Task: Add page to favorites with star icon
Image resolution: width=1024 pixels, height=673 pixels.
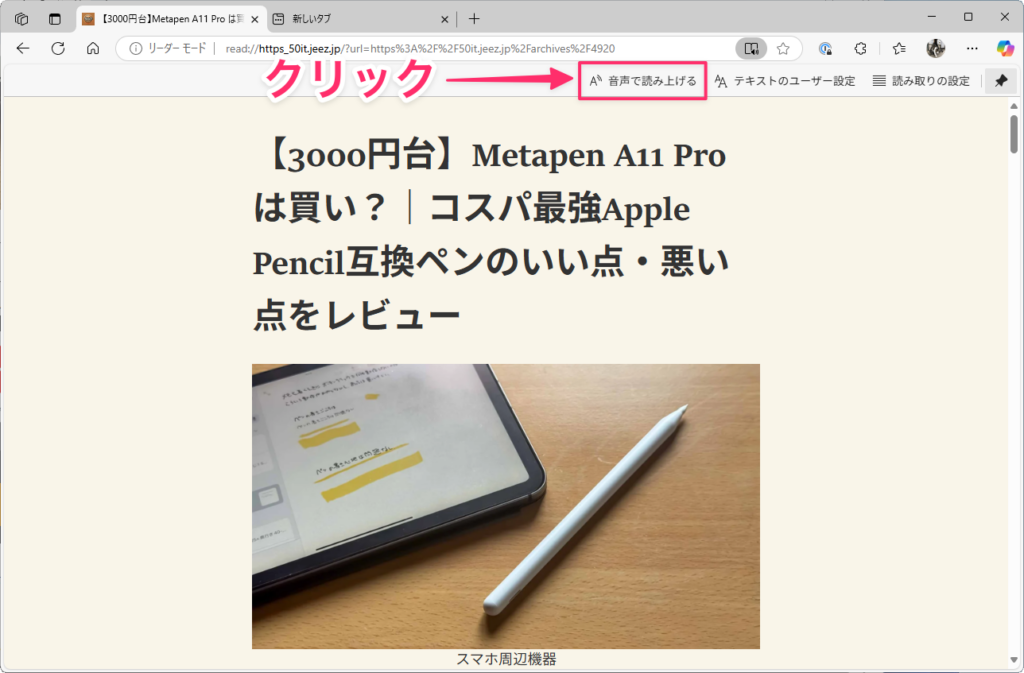Action: click(x=783, y=48)
